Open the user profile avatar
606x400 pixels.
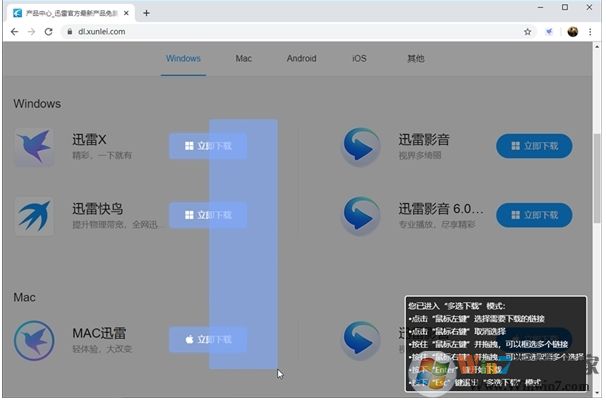pyautogui.click(x=573, y=32)
